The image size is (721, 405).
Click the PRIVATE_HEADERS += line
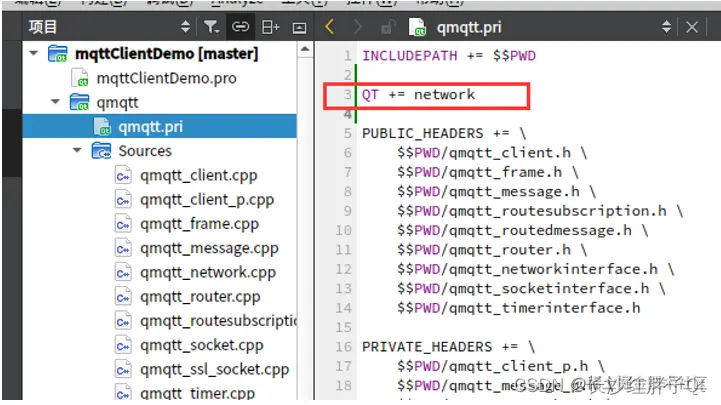point(448,347)
